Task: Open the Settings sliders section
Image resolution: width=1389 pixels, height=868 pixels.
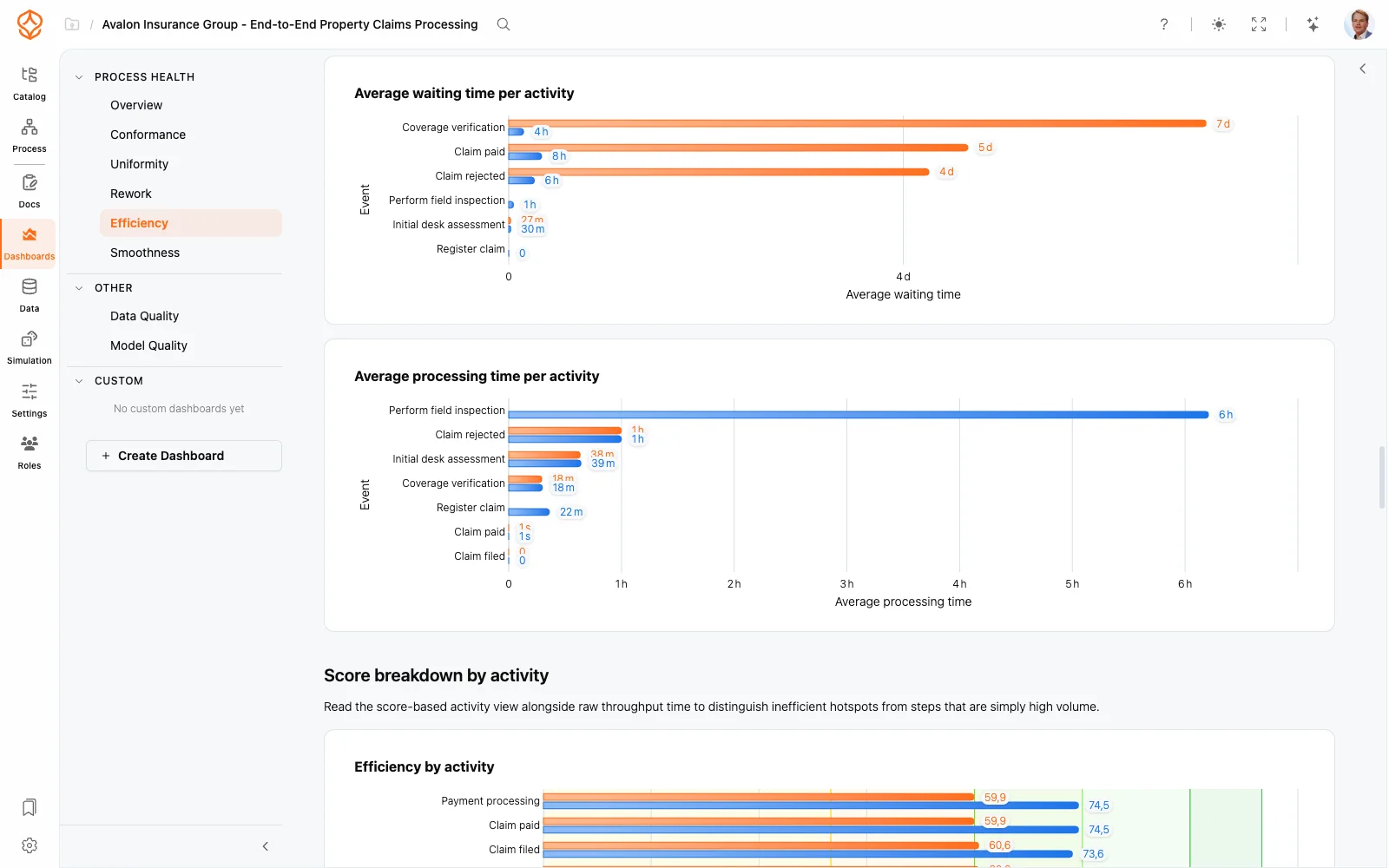Action: (x=30, y=400)
